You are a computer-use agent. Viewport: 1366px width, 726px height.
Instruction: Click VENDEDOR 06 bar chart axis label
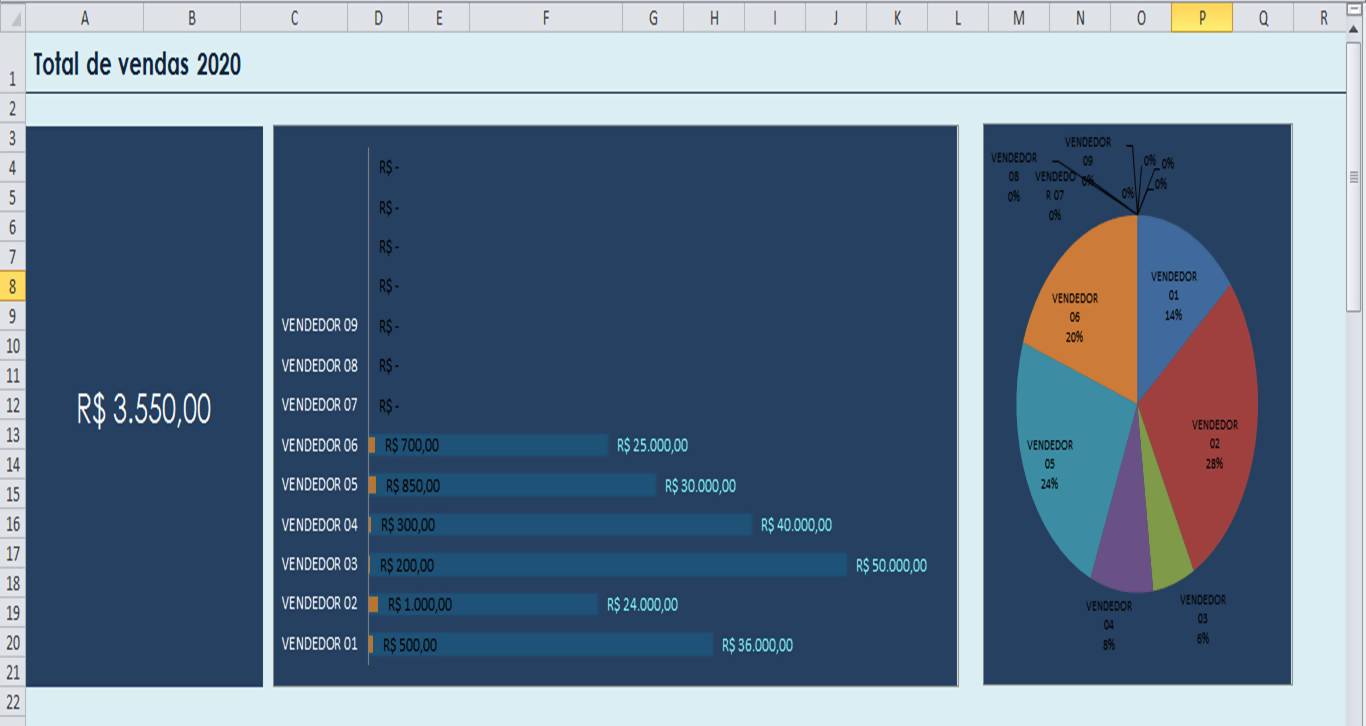click(x=319, y=445)
